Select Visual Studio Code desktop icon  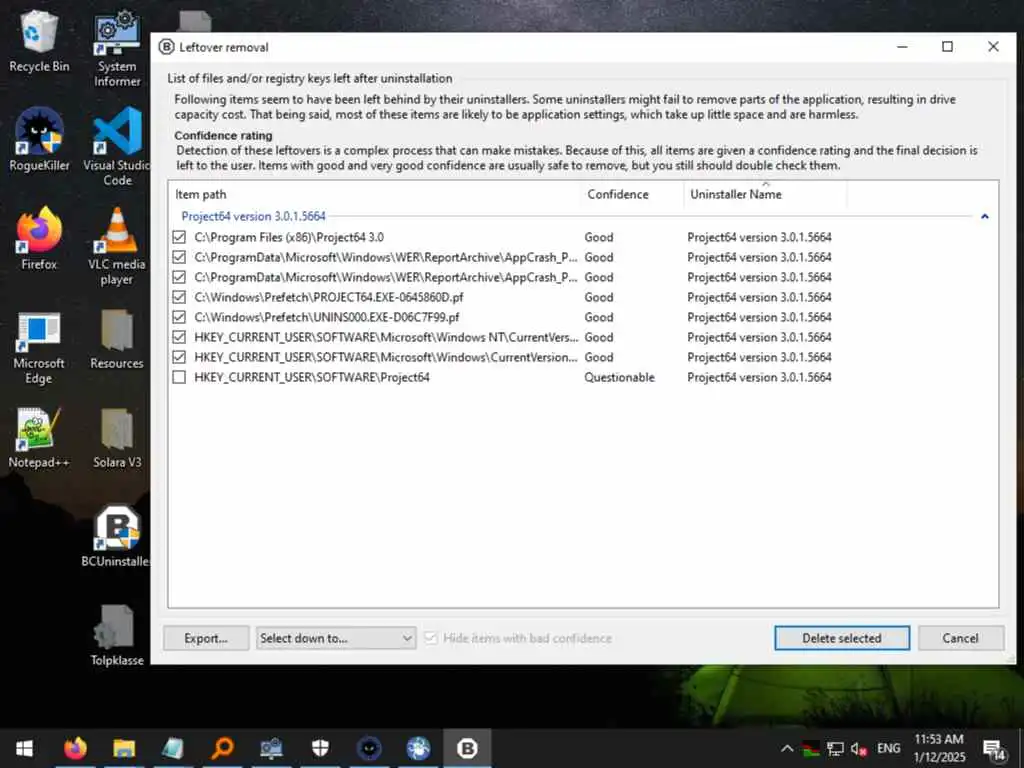tap(117, 147)
